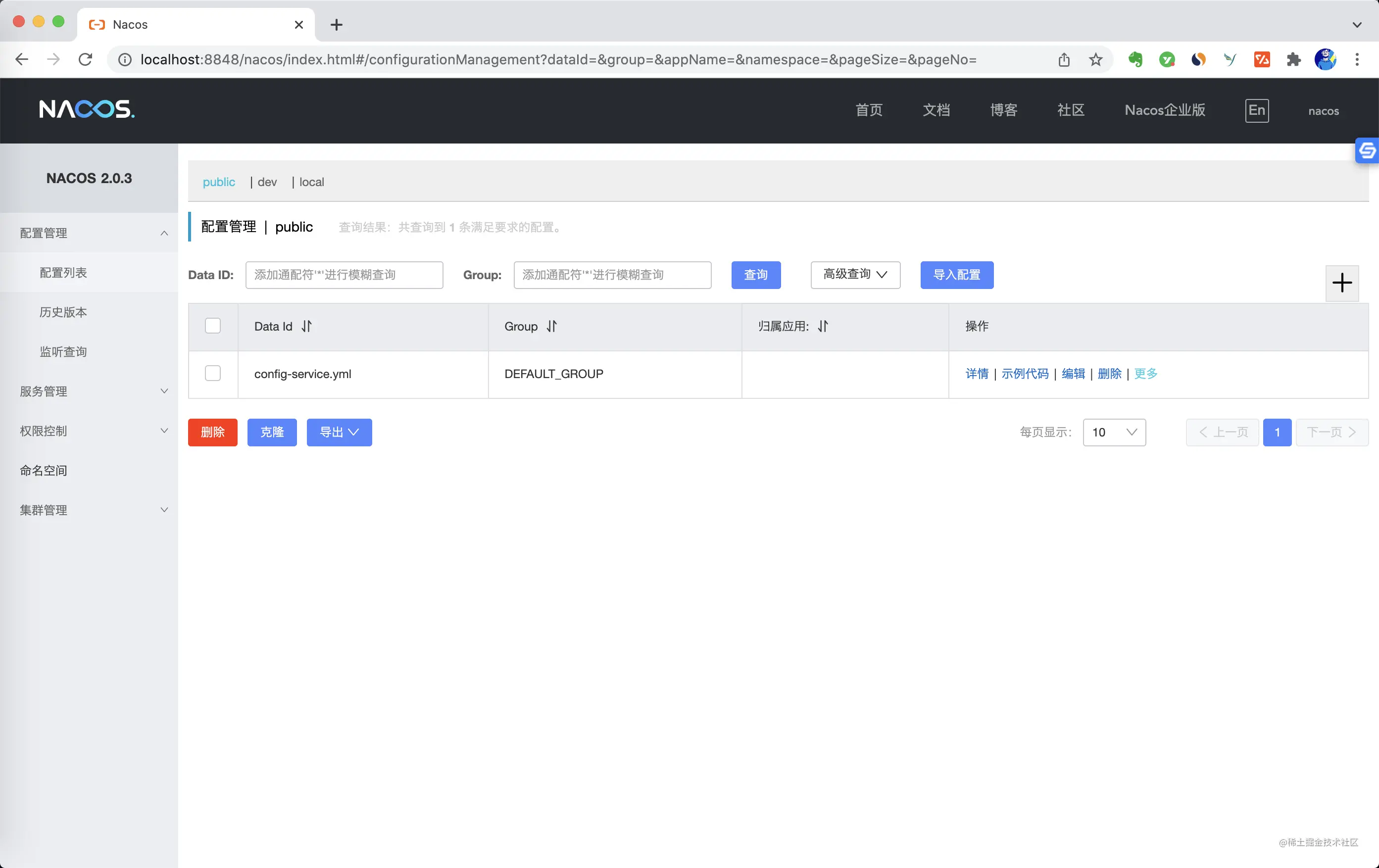The height and width of the screenshot is (868, 1379).
Task: Expand the 高级查询 advanced query dropdown
Action: pyautogui.click(x=855, y=275)
